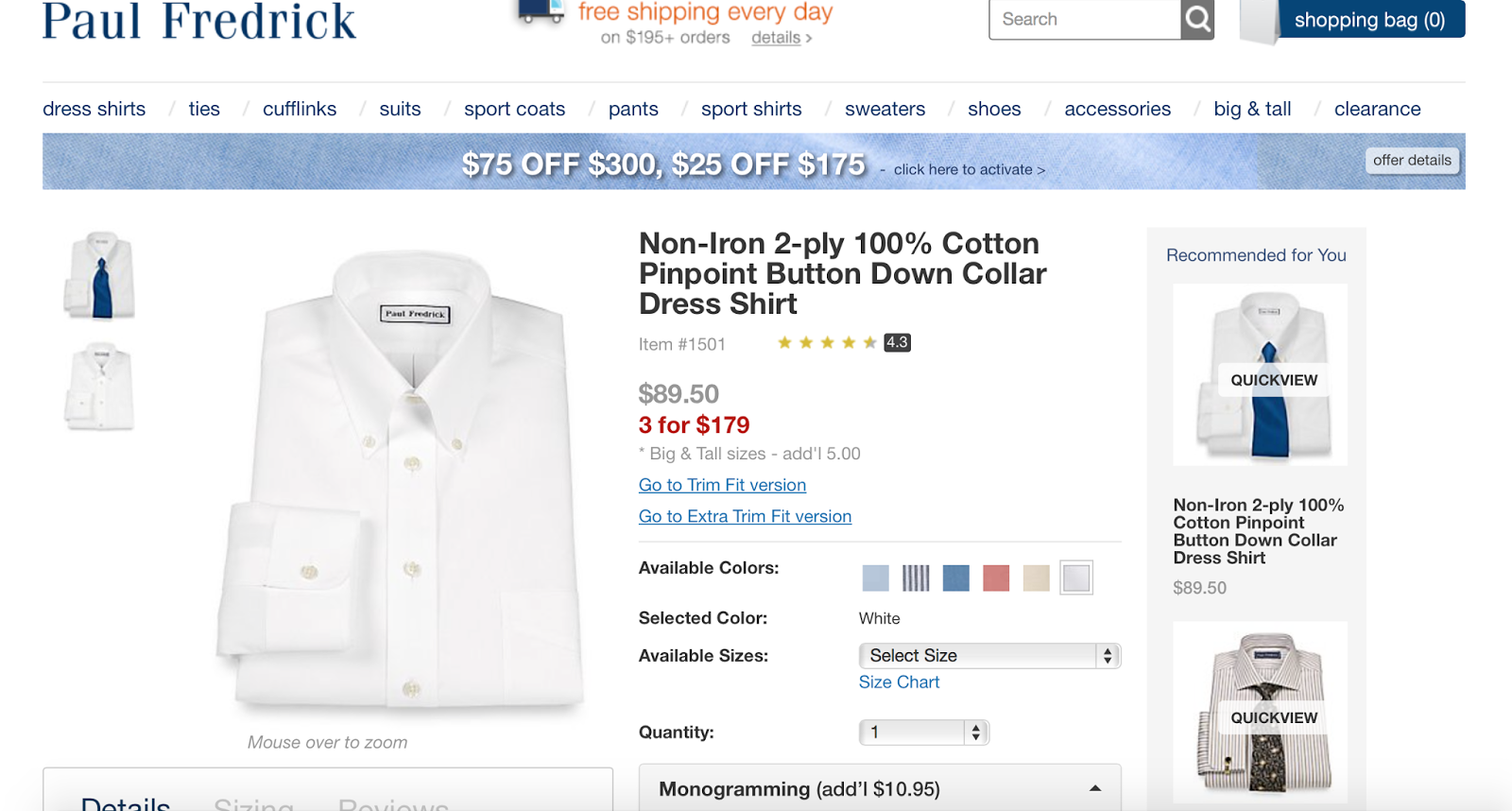Pick the pink color swatch
This screenshot has height=811, width=1512.
(x=996, y=578)
